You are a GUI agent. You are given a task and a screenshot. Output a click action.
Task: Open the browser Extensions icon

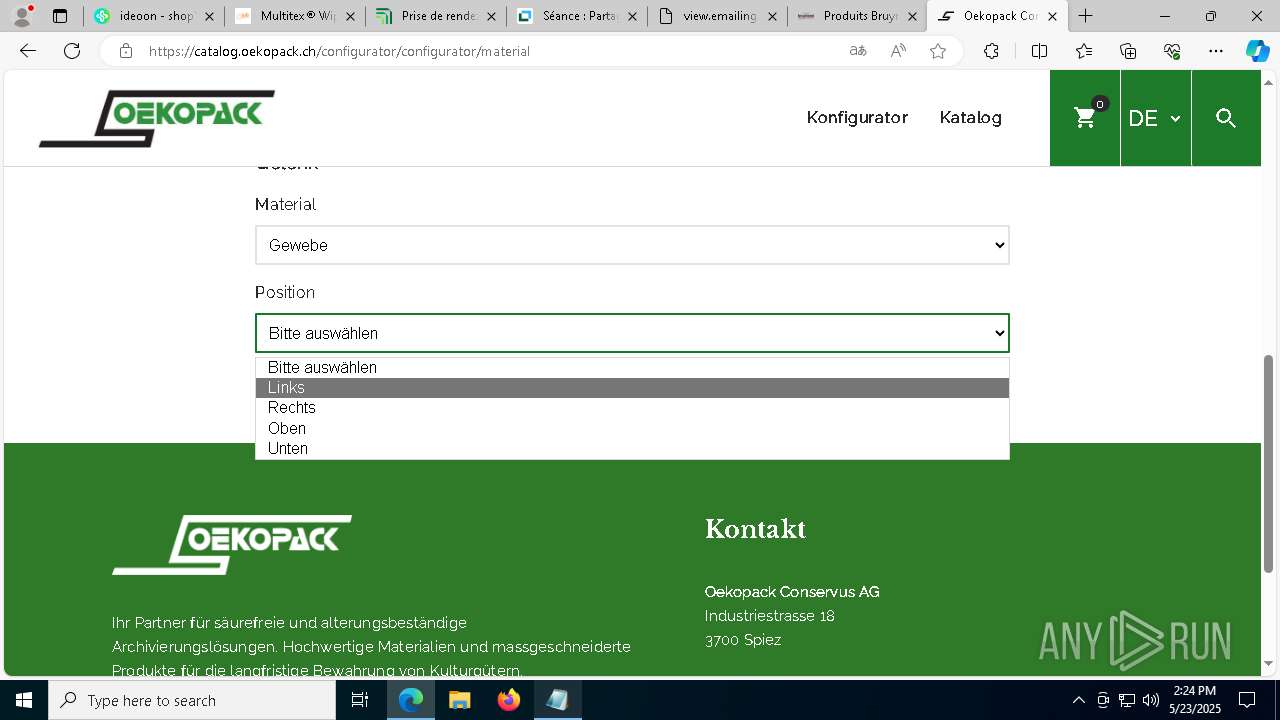(991, 51)
